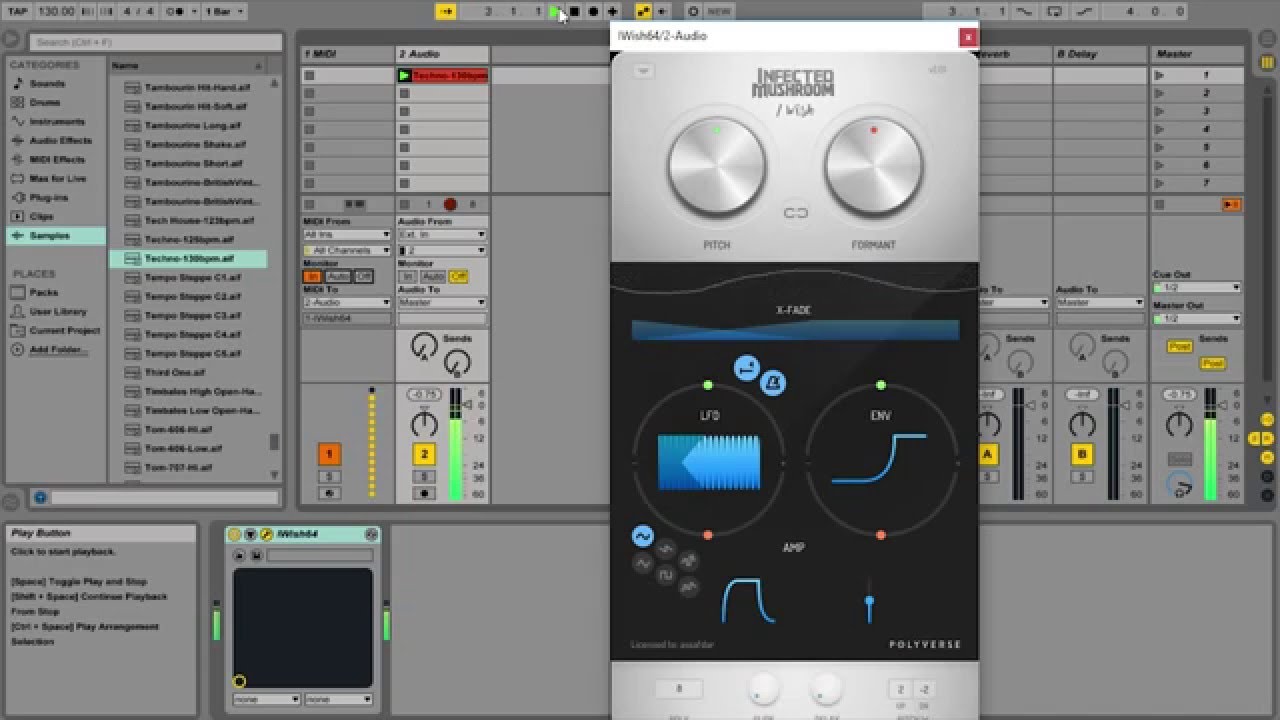The image size is (1280, 720).
Task: Open the Cue Out dropdown
Action: click(x=1197, y=288)
